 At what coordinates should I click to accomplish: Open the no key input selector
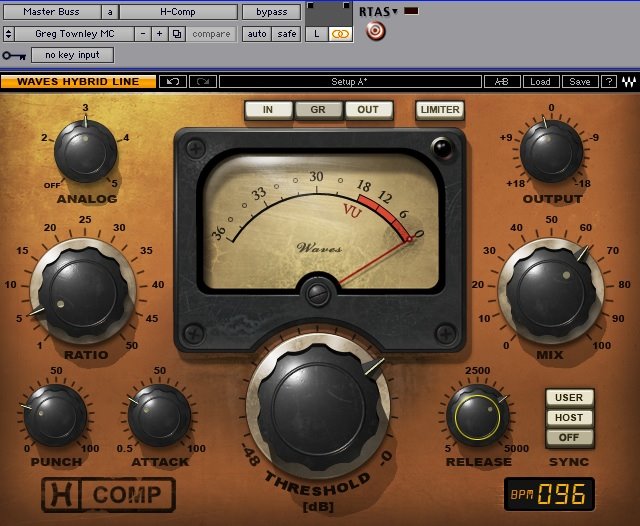point(72,55)
